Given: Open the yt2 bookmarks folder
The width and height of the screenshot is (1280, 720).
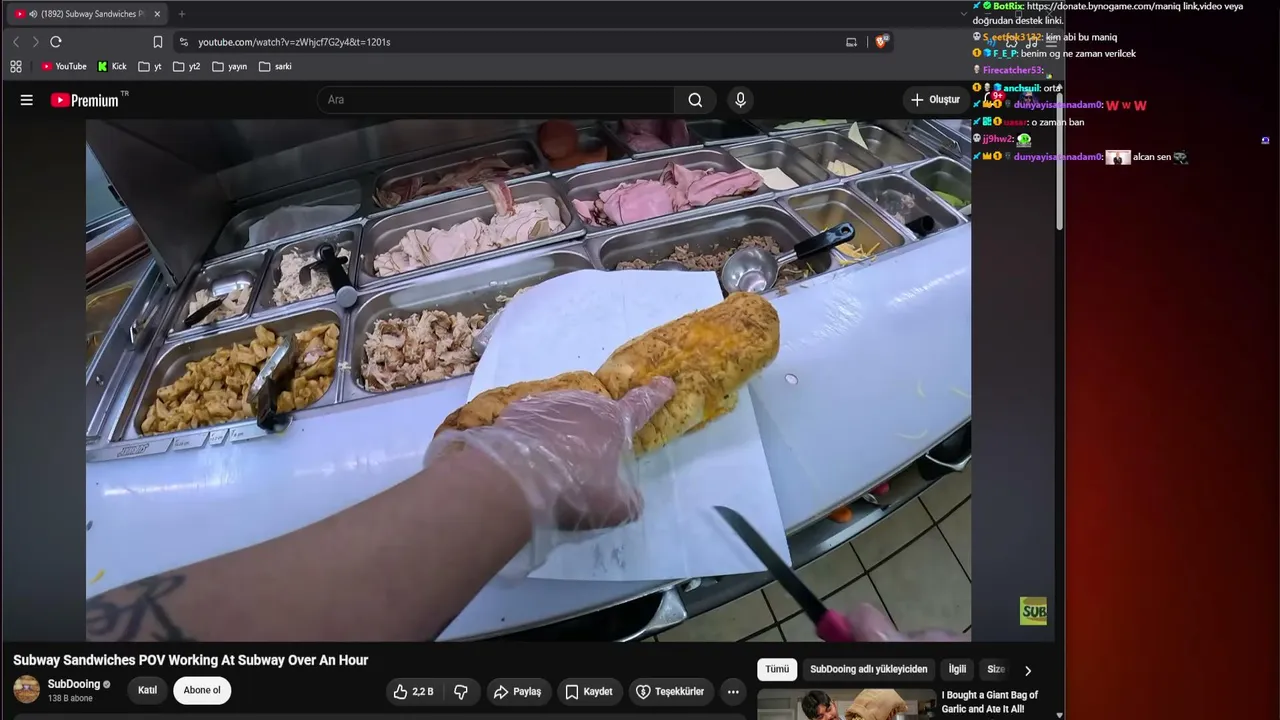Looking at the screenshot, I should pos(187,67).
